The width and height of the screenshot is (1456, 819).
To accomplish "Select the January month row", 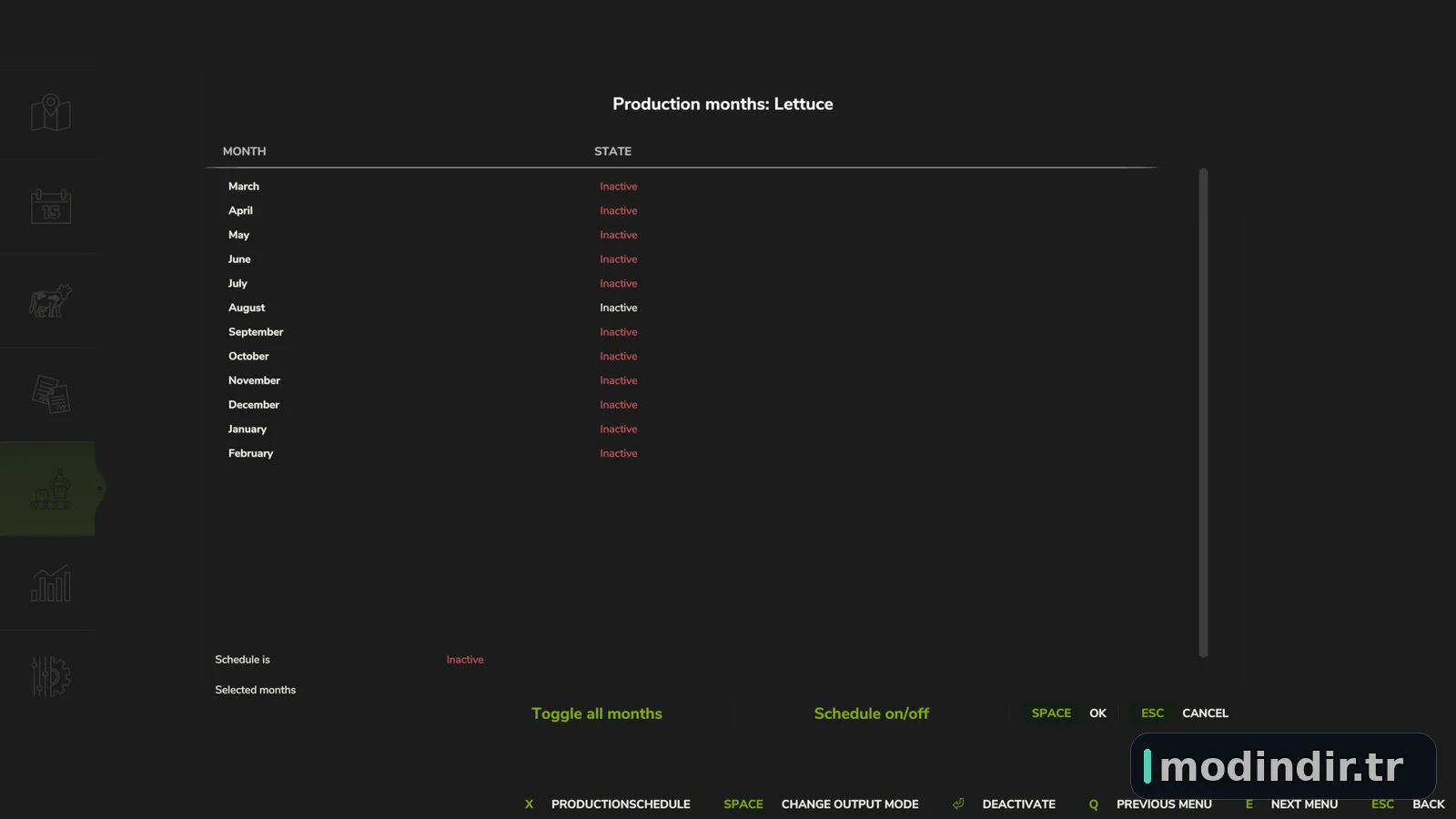I will 682,430.
